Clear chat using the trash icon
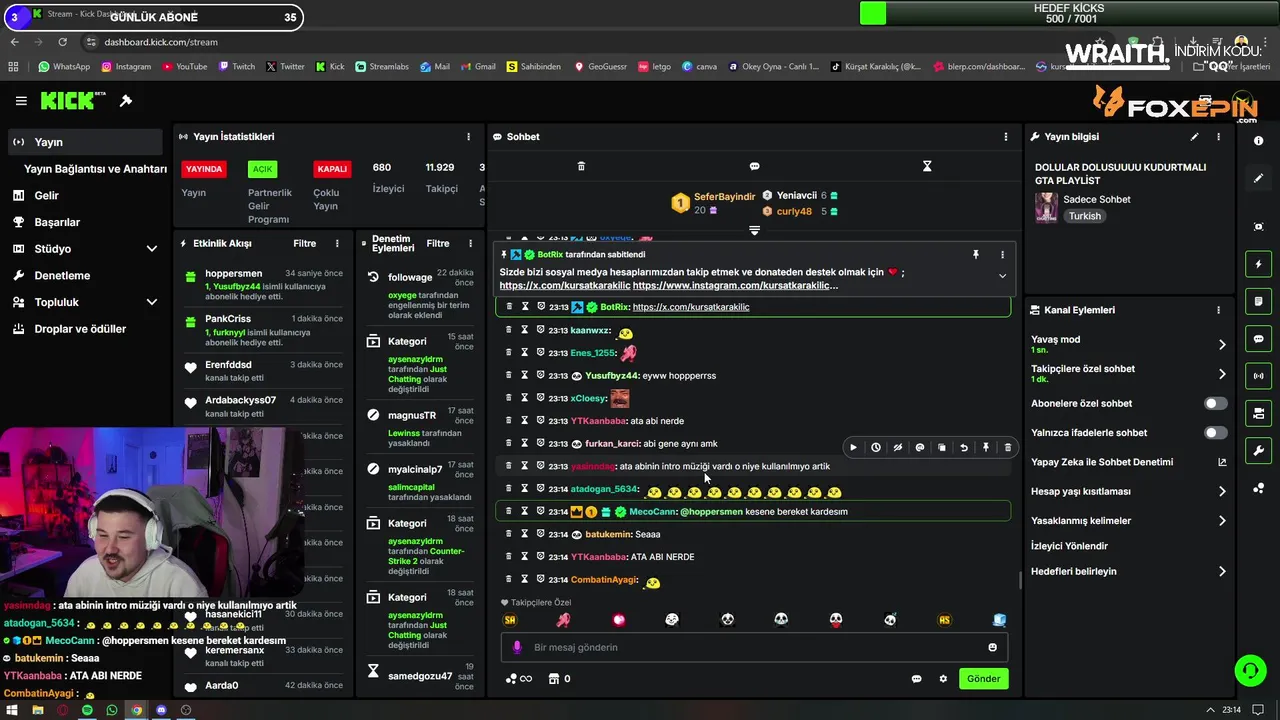 pyautogui.click(x=581, y=166)
